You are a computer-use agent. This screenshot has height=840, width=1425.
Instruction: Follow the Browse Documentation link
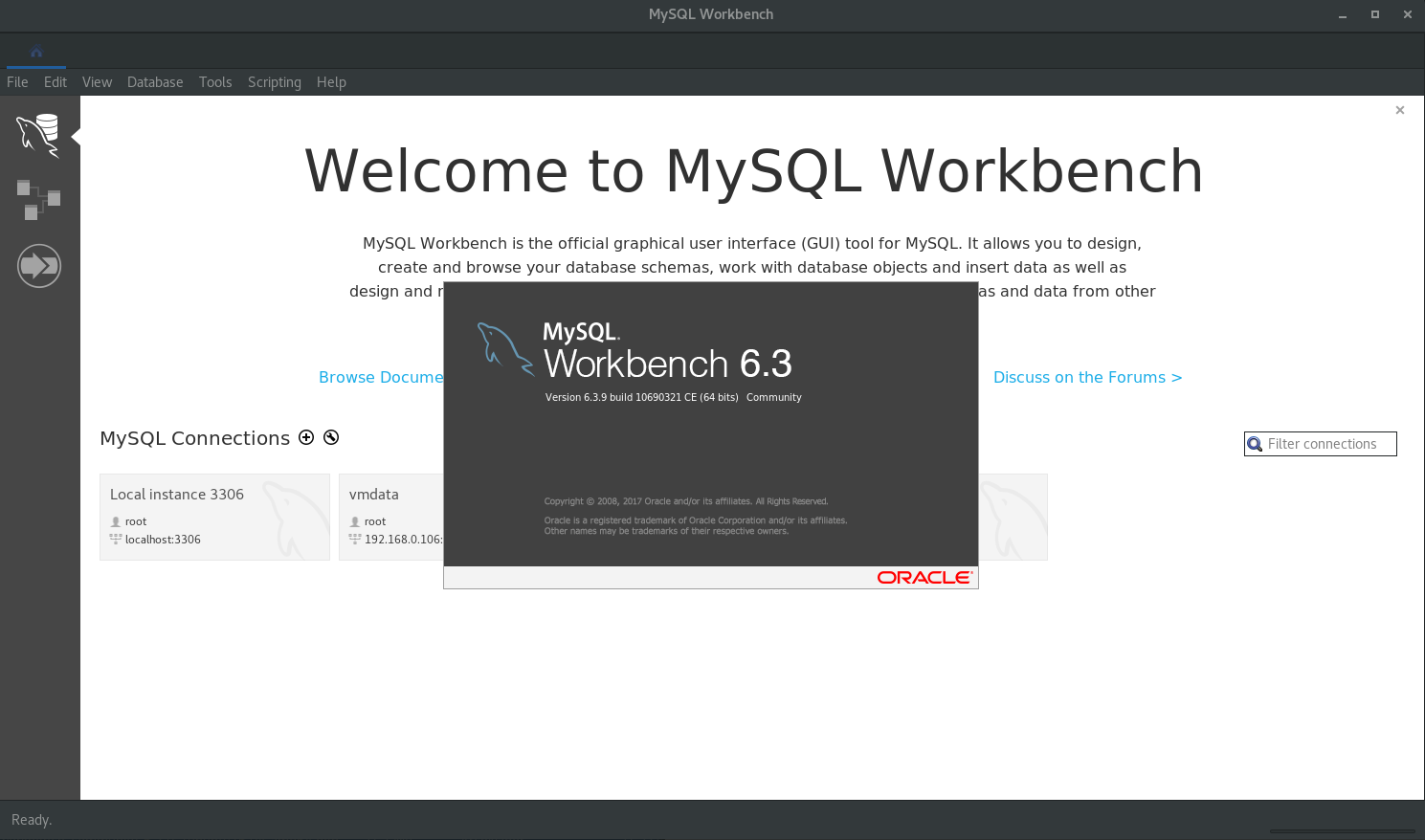click(381, 377)
